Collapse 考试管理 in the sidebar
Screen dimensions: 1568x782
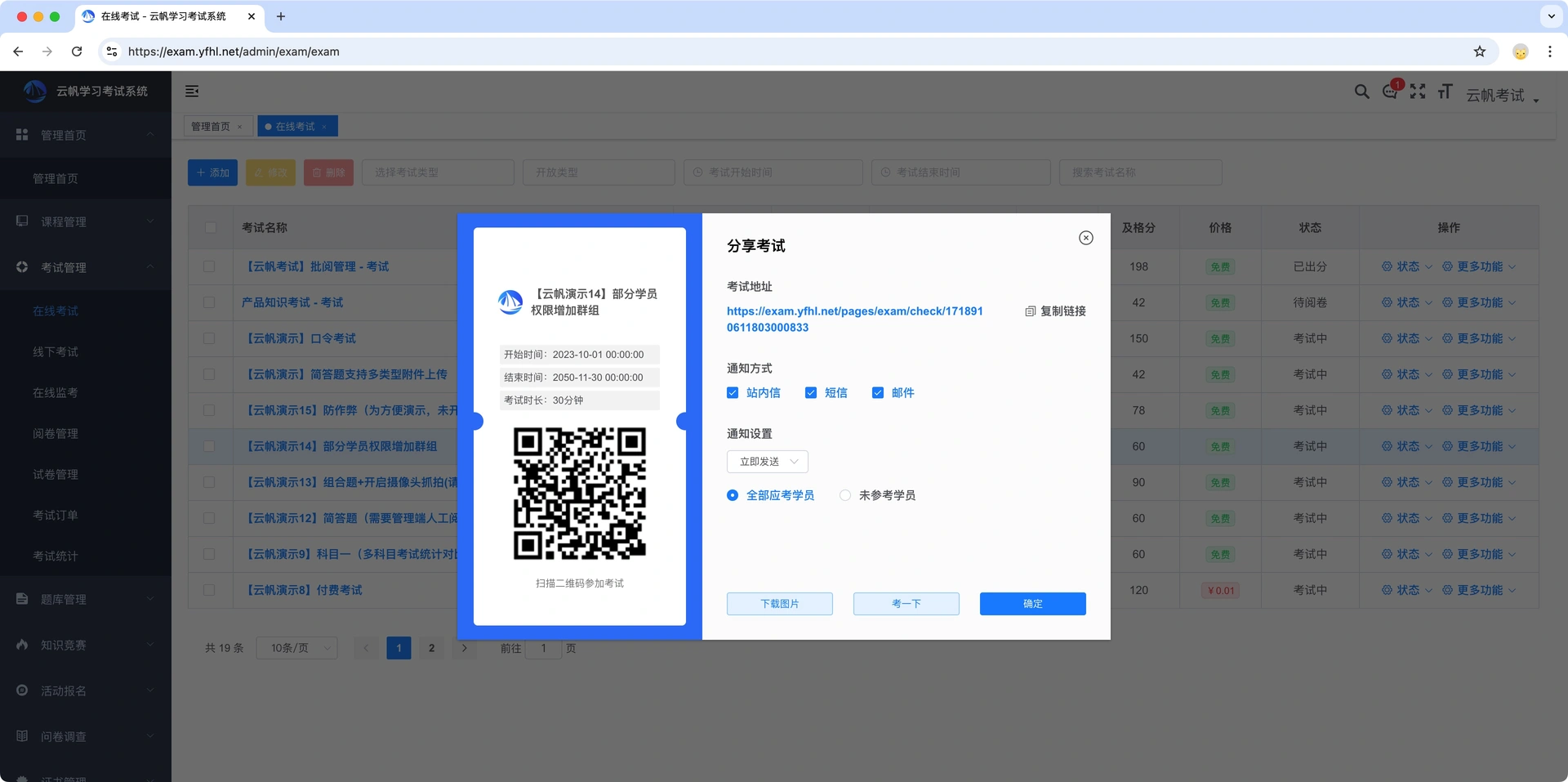click(86, 267)
